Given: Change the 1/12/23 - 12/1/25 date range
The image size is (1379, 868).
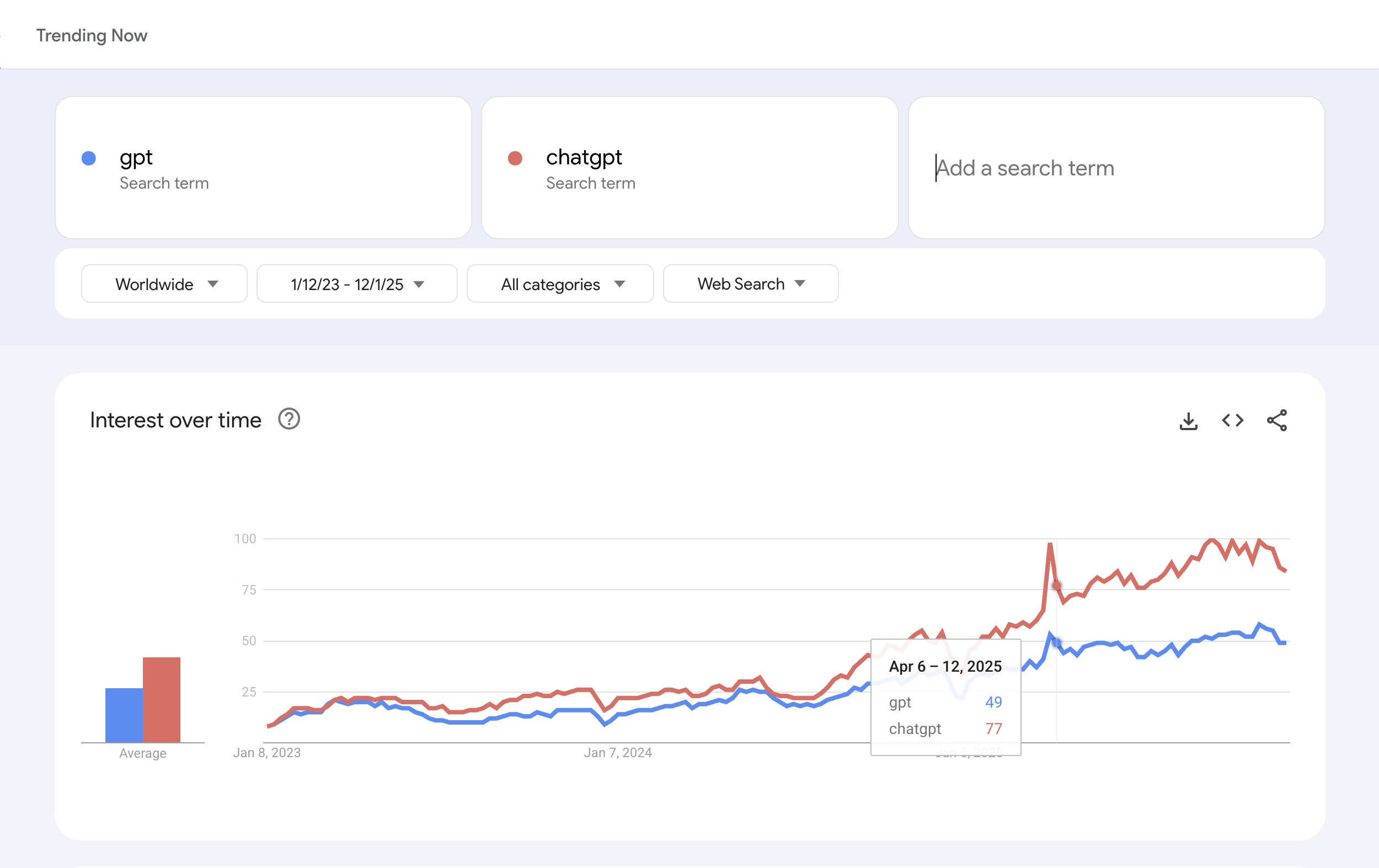Looking at the screenshot, I should click(x=357, y=284).
